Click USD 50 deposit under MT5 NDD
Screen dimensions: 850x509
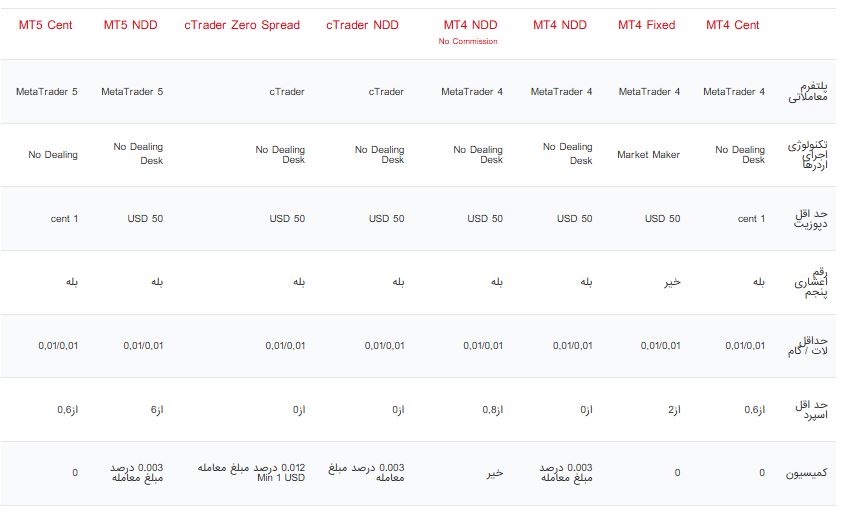coord(145,218)
